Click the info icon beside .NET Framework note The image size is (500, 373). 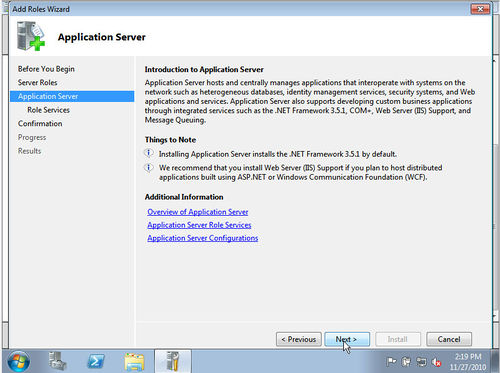point(149,153)
